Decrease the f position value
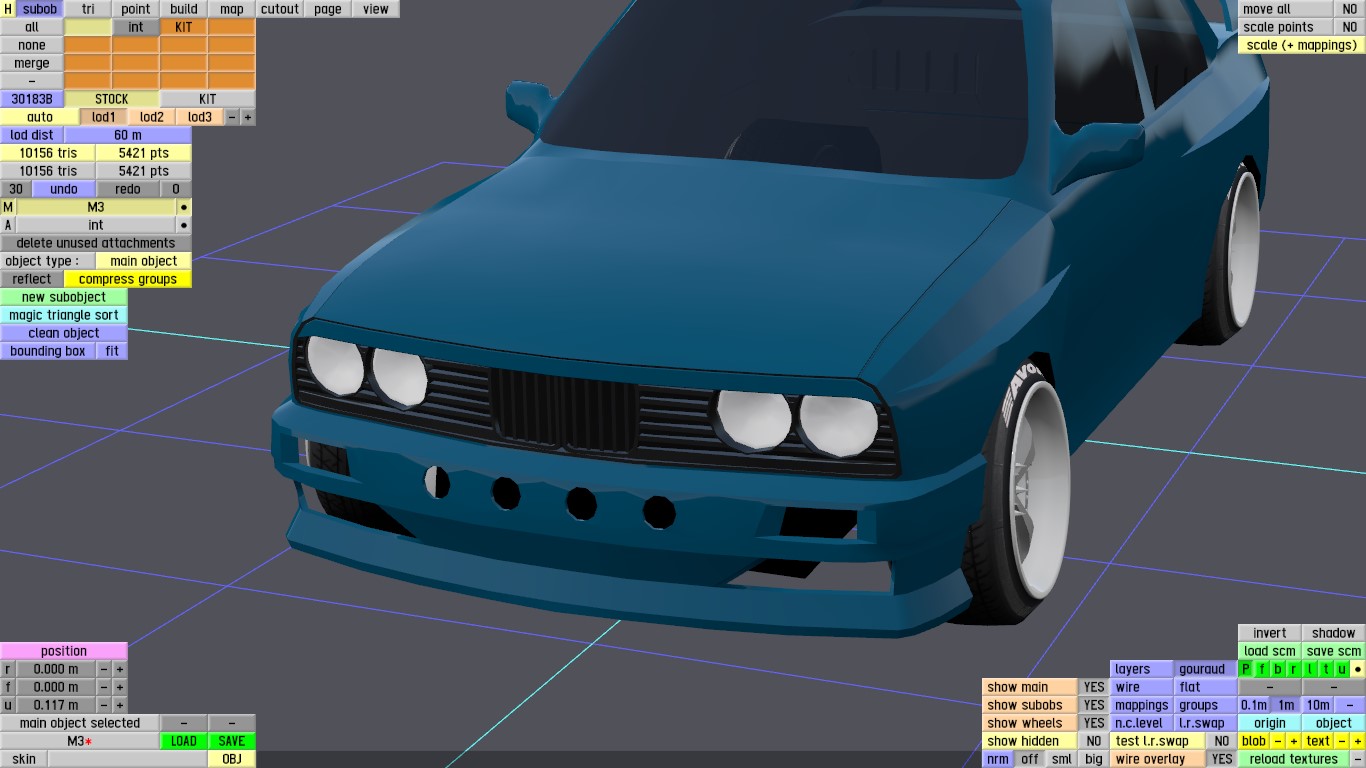Screen dimensions: 1366x768 (104, 687)
